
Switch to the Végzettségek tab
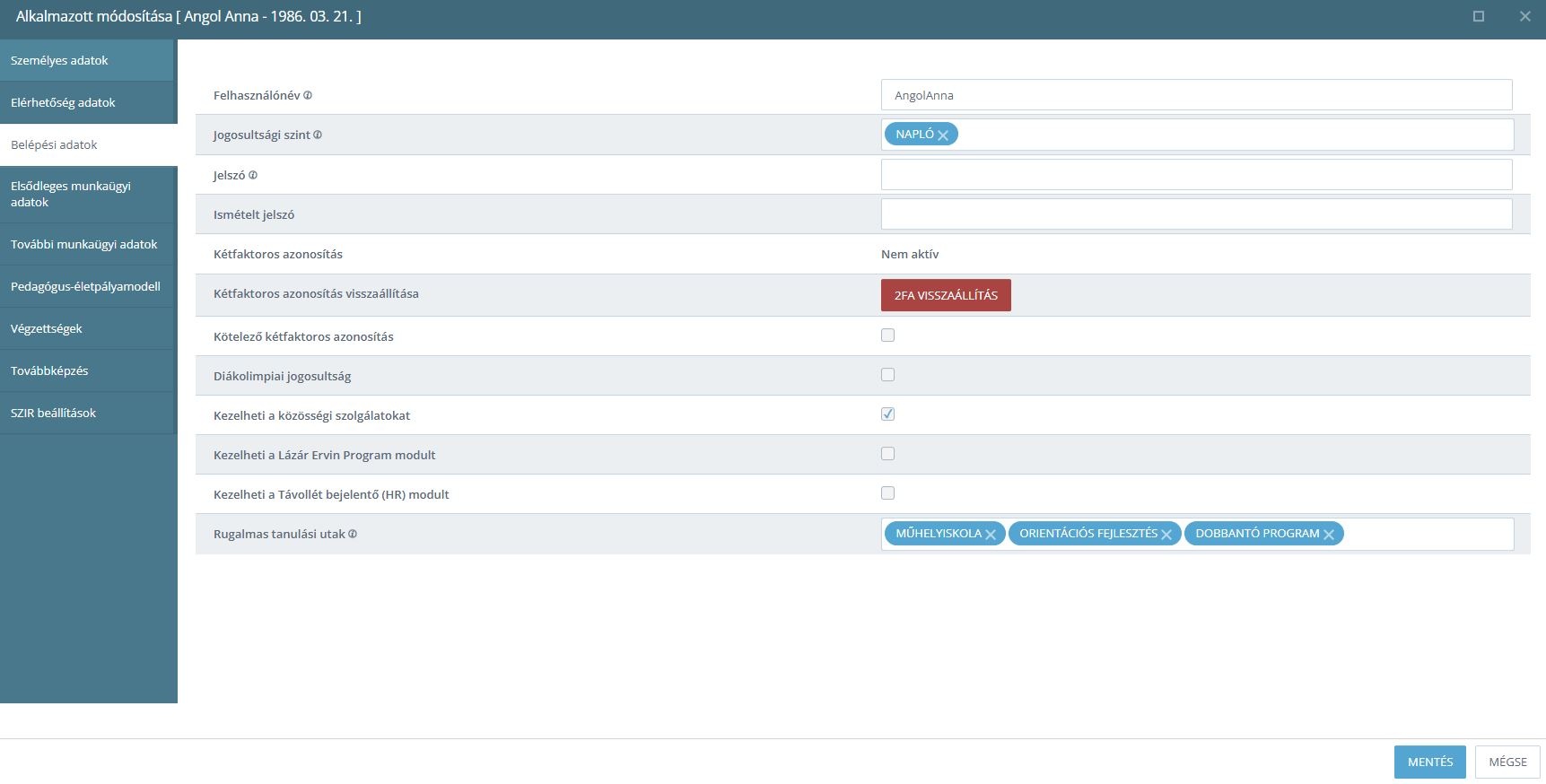pos(87,328)
